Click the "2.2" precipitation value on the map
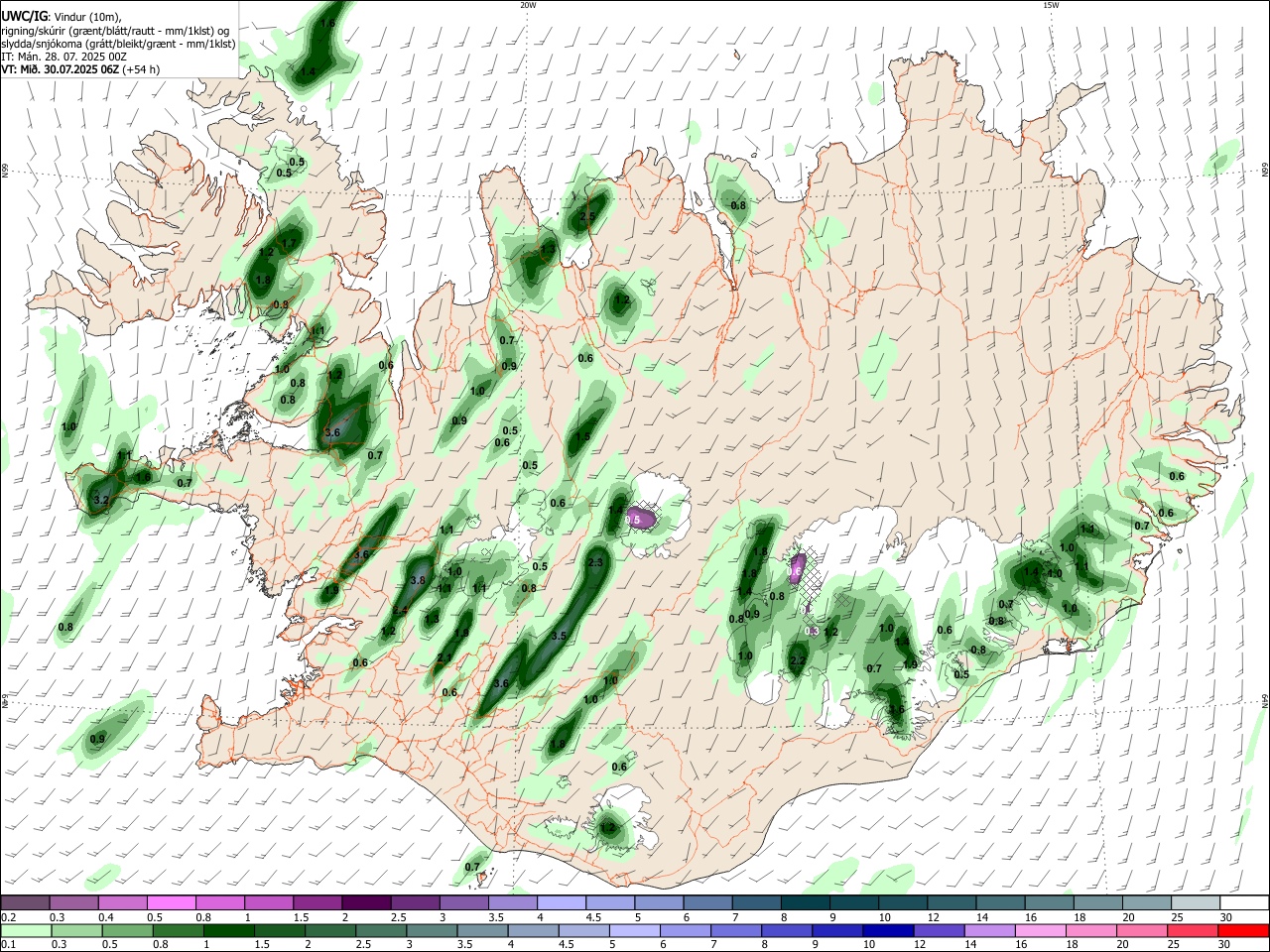Image resolution: width=1270 pixels, height=952 pixels. (x=797, y=660)
